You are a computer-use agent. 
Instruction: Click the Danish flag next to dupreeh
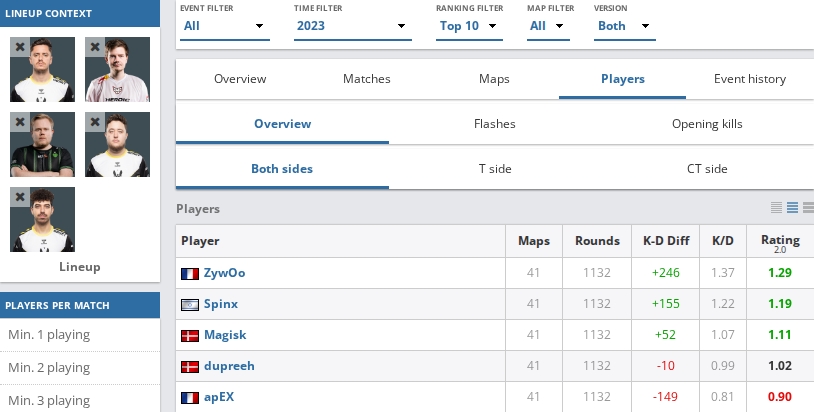[x=190, y=367]
